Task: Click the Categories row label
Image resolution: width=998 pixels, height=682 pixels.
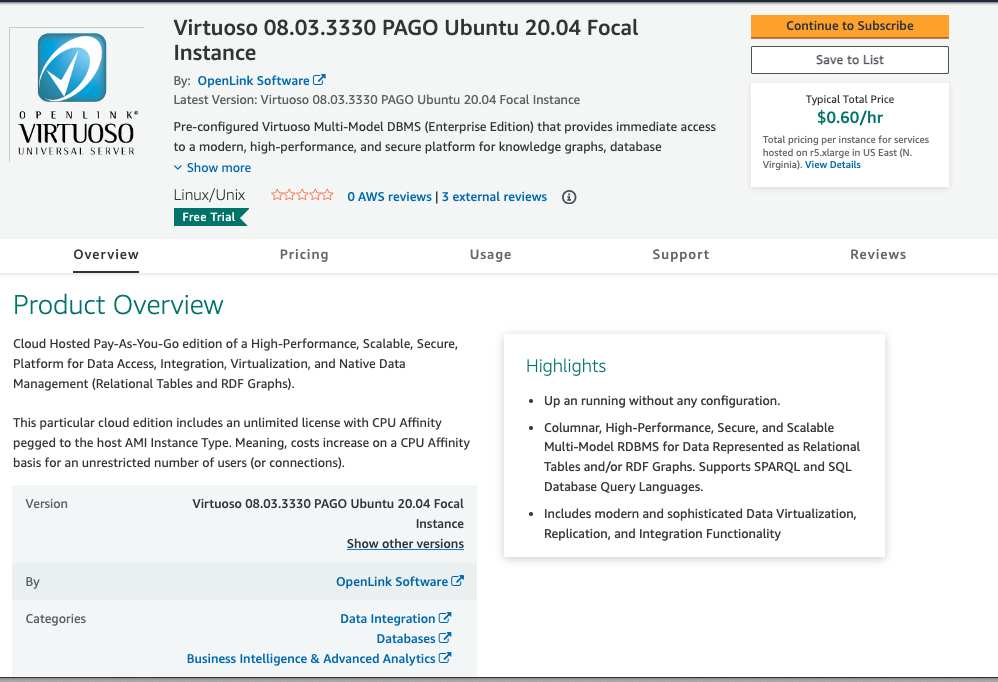Action: point(55,619)
